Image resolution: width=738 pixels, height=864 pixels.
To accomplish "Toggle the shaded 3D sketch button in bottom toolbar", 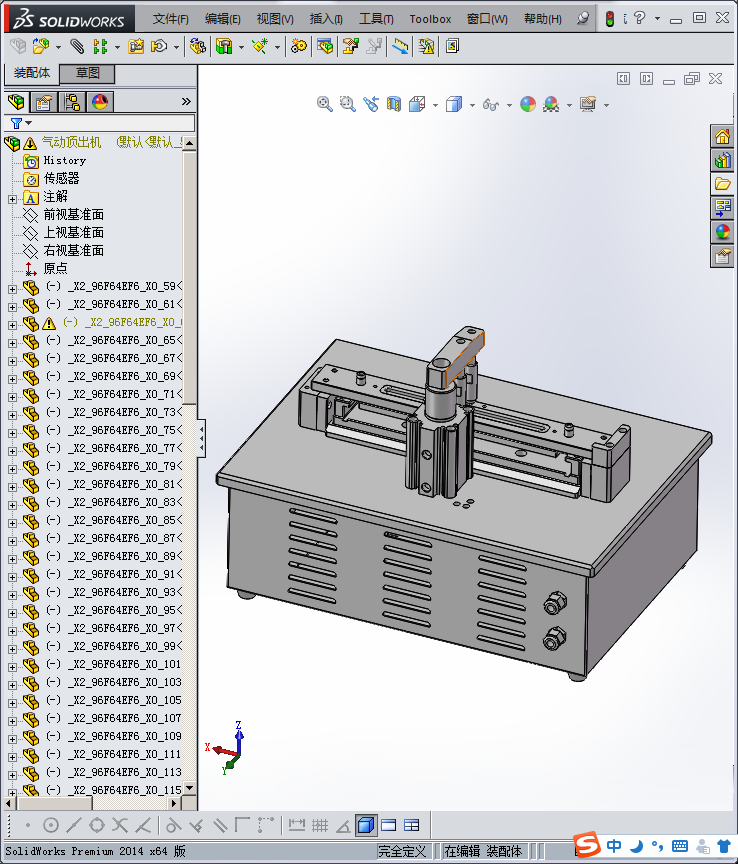I will 365,825.
